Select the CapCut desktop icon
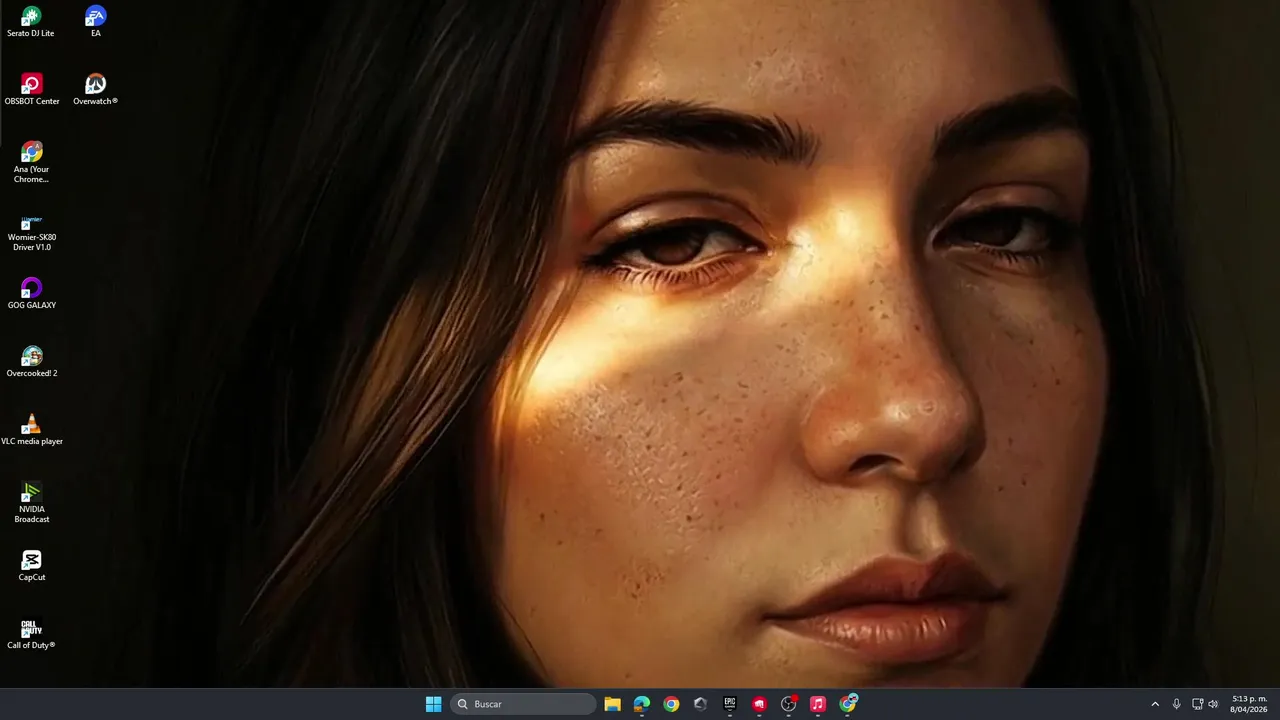This screenshot has width=1280, height=720. point(31,566)
